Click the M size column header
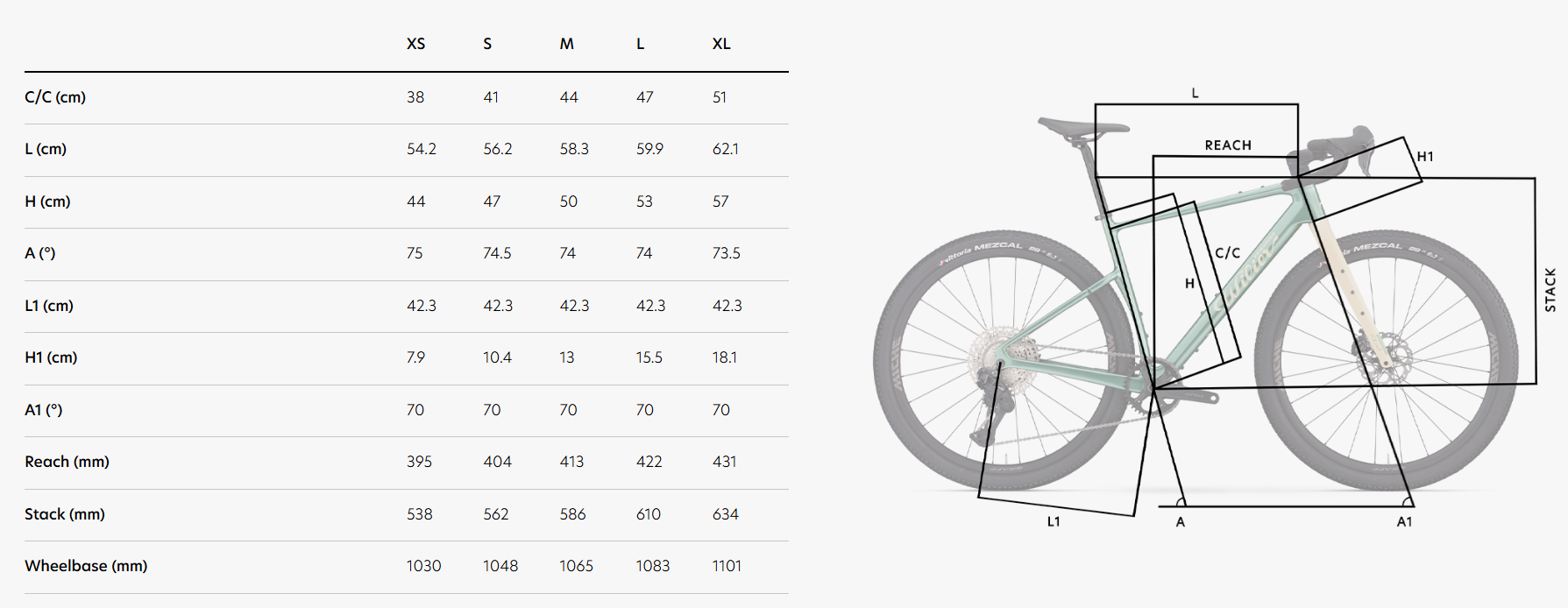1568x608 pixels. tap(567, 44)
